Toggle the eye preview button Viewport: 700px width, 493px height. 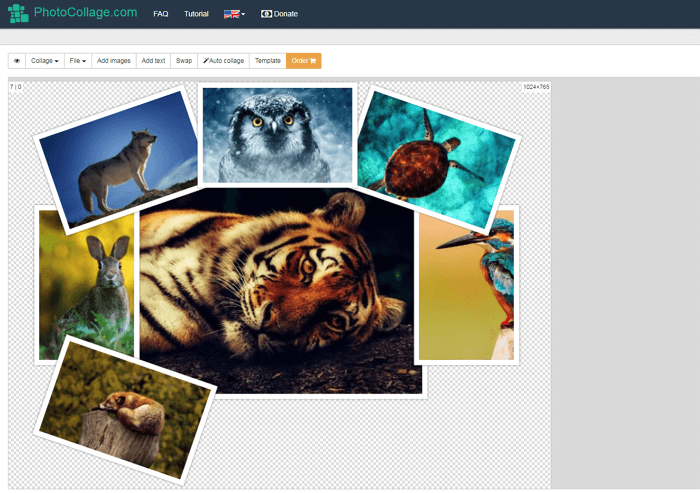click(x=17, y=61)
